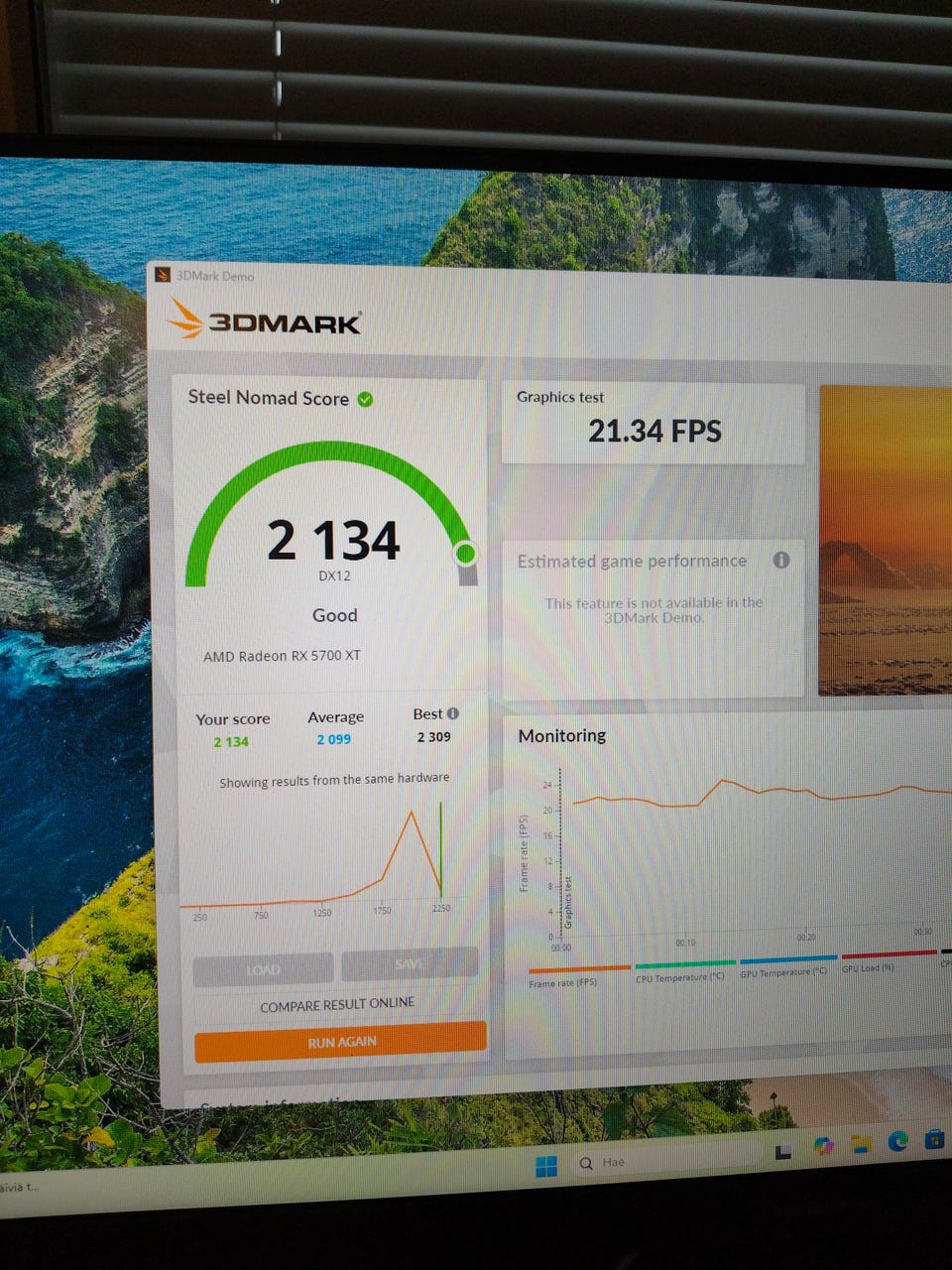The width and height of the screenshot is (952, 1270).
Task: Click the green Your score value 2 134
Action: tap(231, 741)
